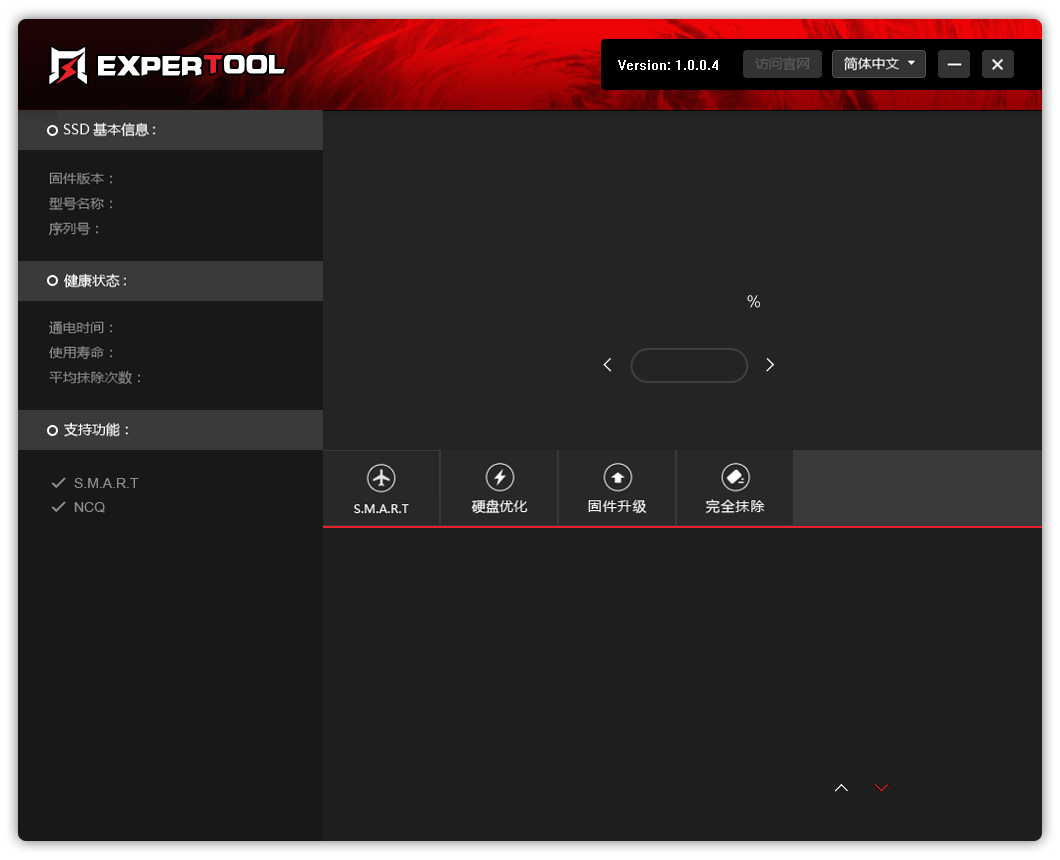
Task: Go to previous drive with left chevron
Action: [607, 365]
